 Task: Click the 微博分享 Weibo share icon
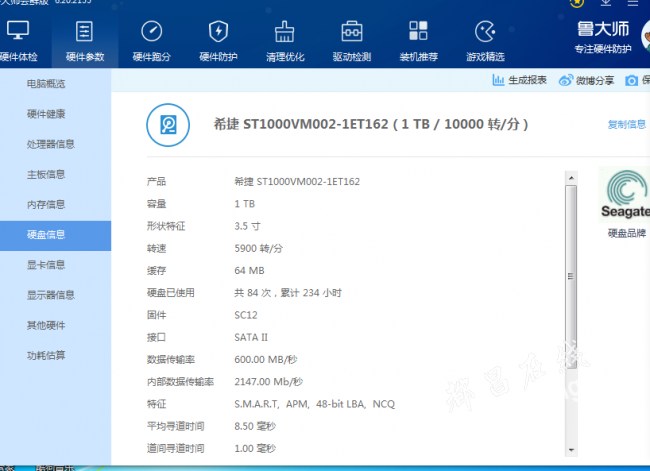565,80
